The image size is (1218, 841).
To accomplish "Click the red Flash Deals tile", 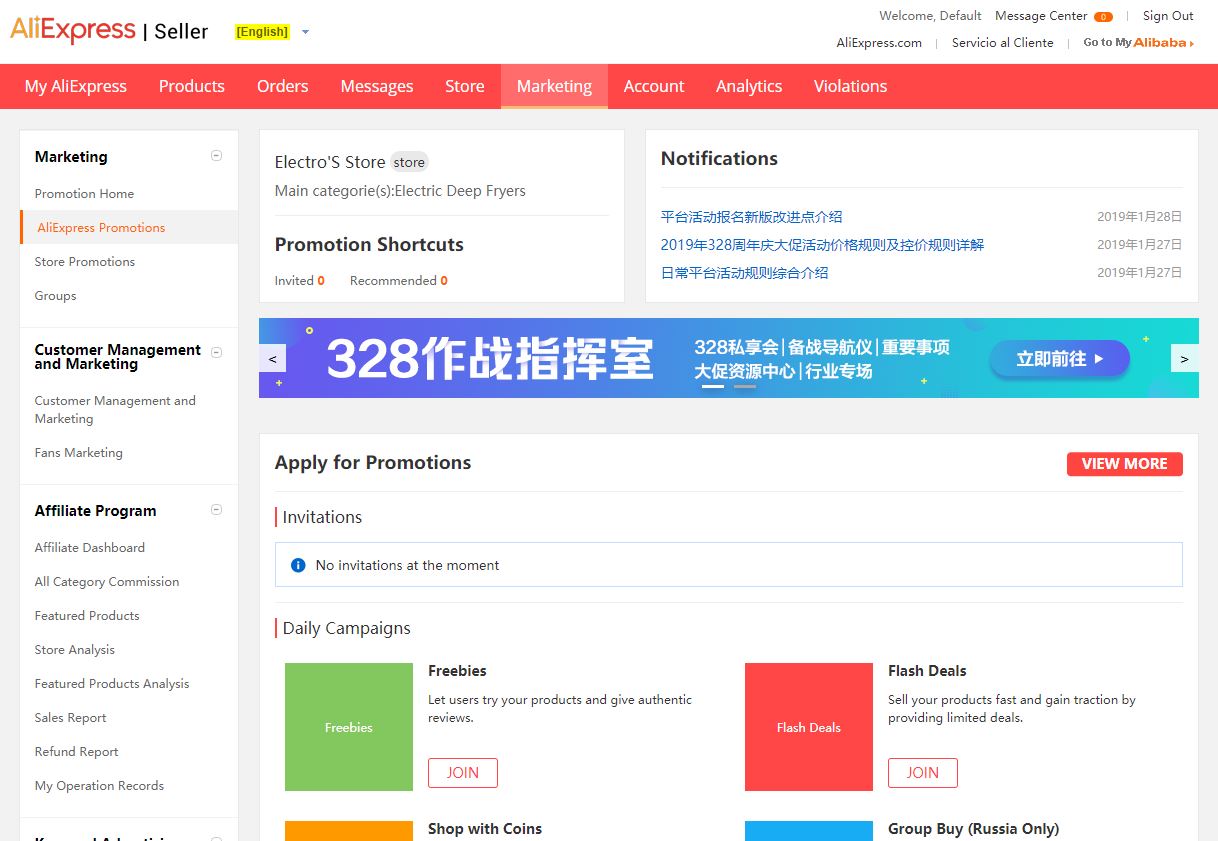I will pyautogui.click(x=808, y=727).
